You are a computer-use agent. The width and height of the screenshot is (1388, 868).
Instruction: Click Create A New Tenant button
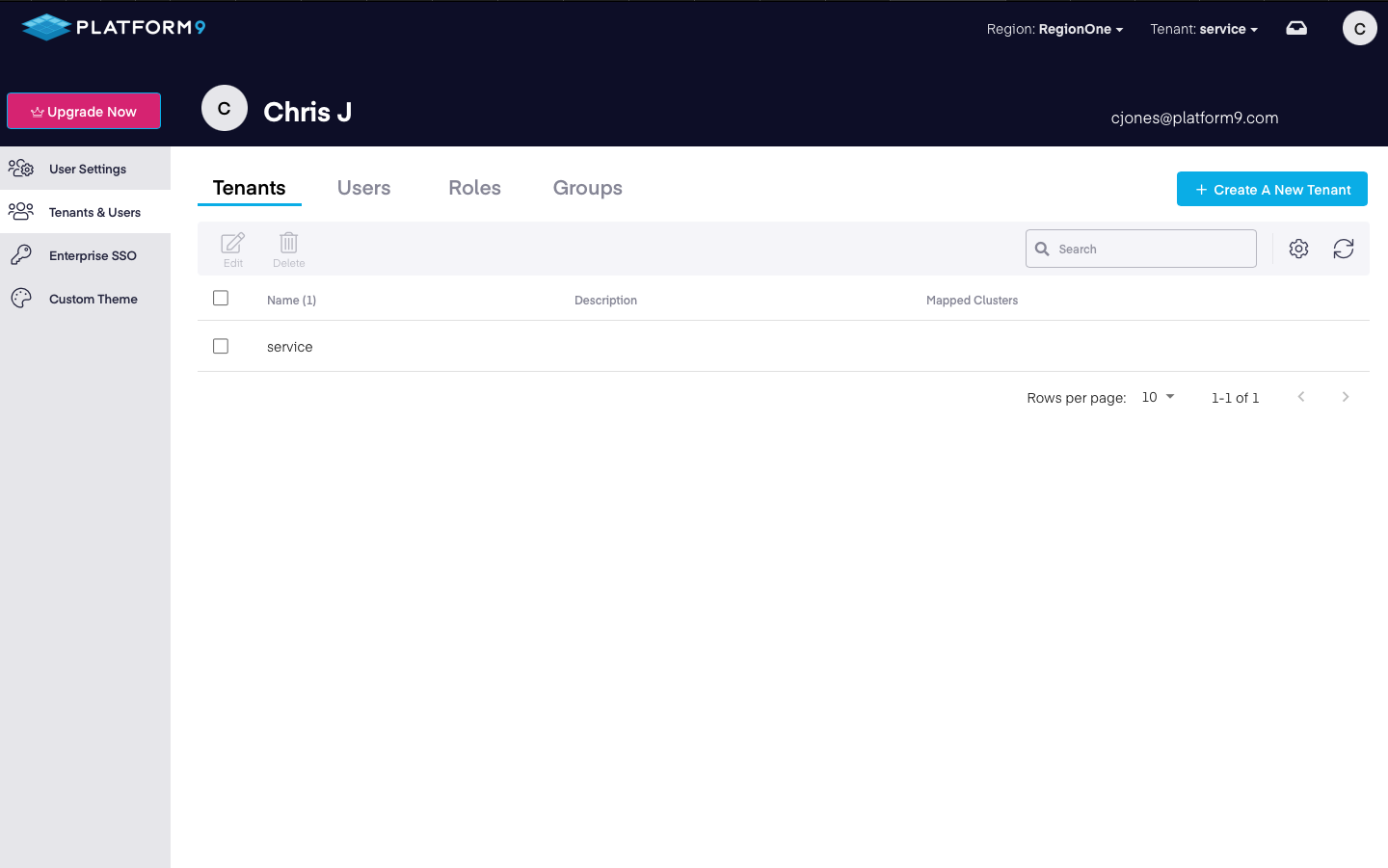tap(1271, 189)
